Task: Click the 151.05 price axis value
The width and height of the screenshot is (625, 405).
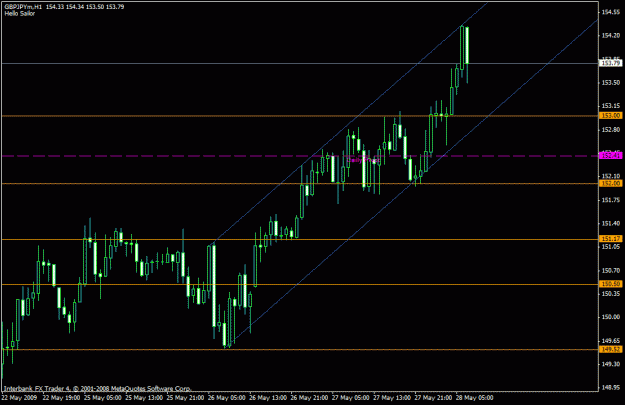Action: click(611, 247)
